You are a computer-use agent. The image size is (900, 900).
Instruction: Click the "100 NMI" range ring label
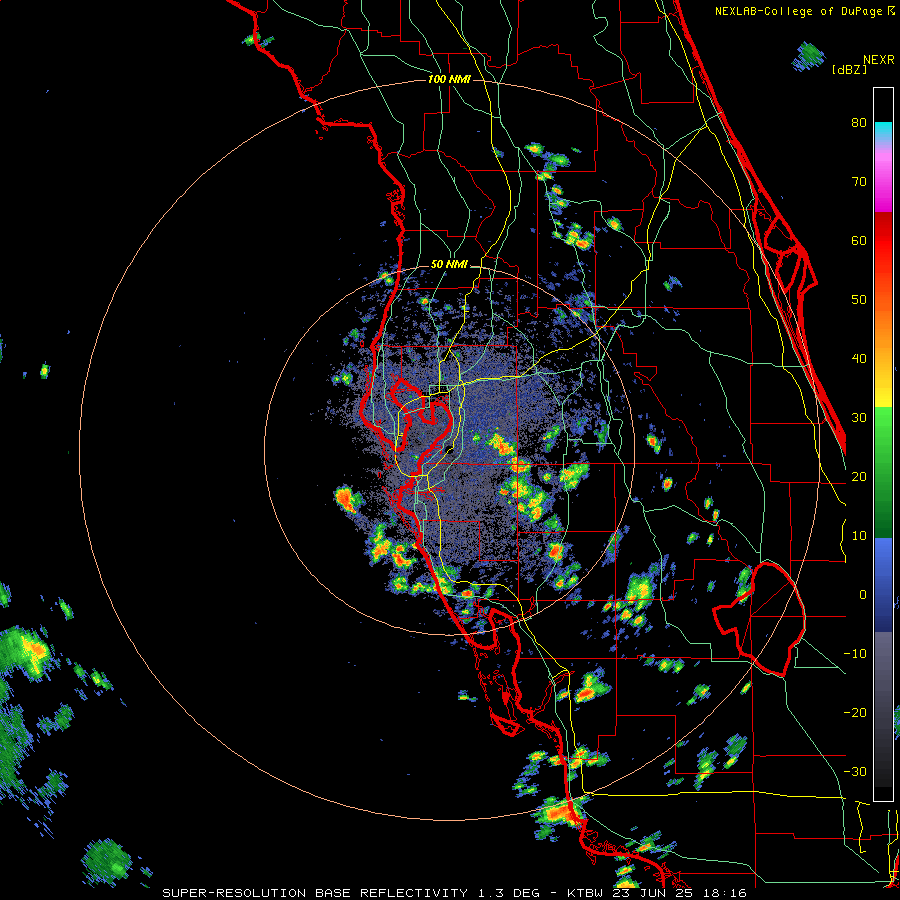click(449, 79)
